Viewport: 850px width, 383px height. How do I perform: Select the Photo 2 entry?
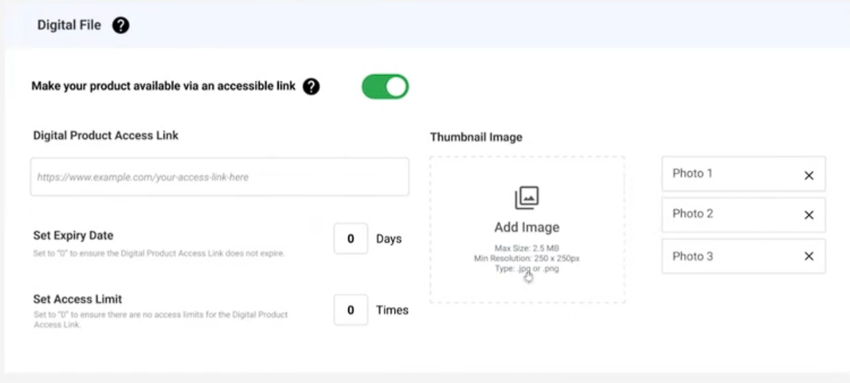click(743, 215)
